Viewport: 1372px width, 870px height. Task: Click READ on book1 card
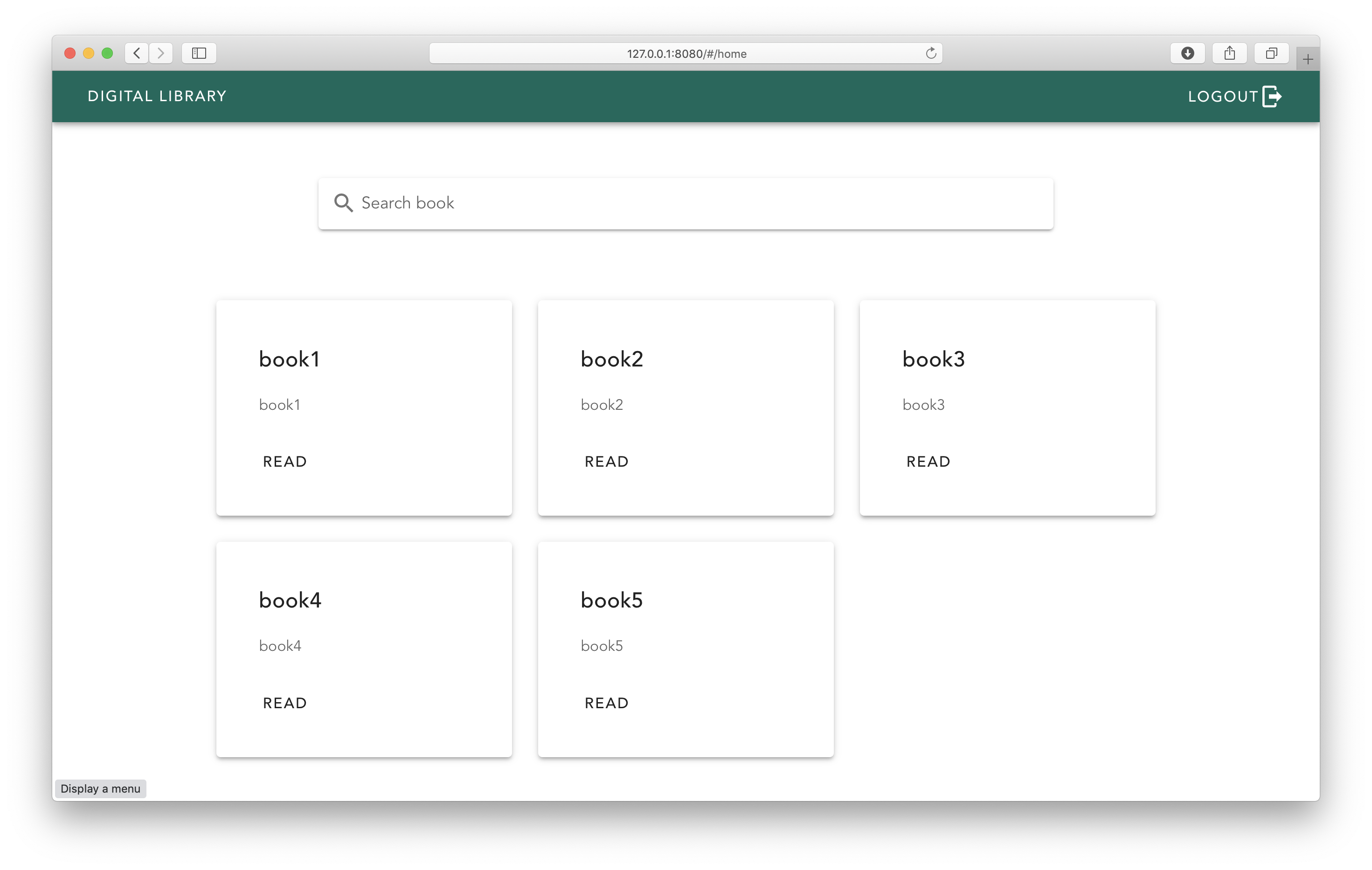285,462
